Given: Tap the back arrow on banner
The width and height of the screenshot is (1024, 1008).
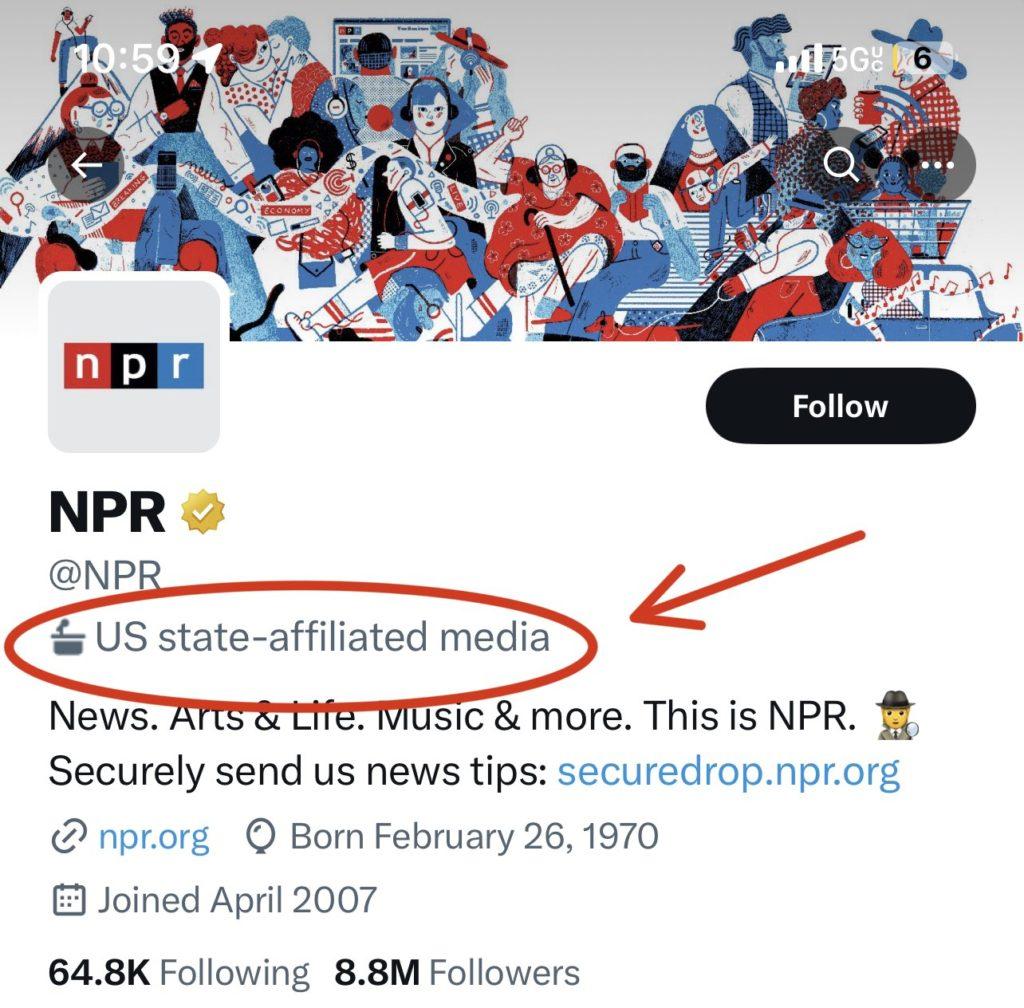Looking at the screenshot, I should [84, 165].
